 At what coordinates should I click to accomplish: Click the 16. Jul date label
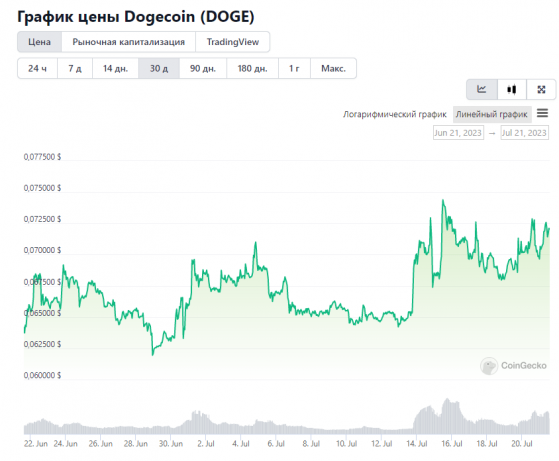452,444
